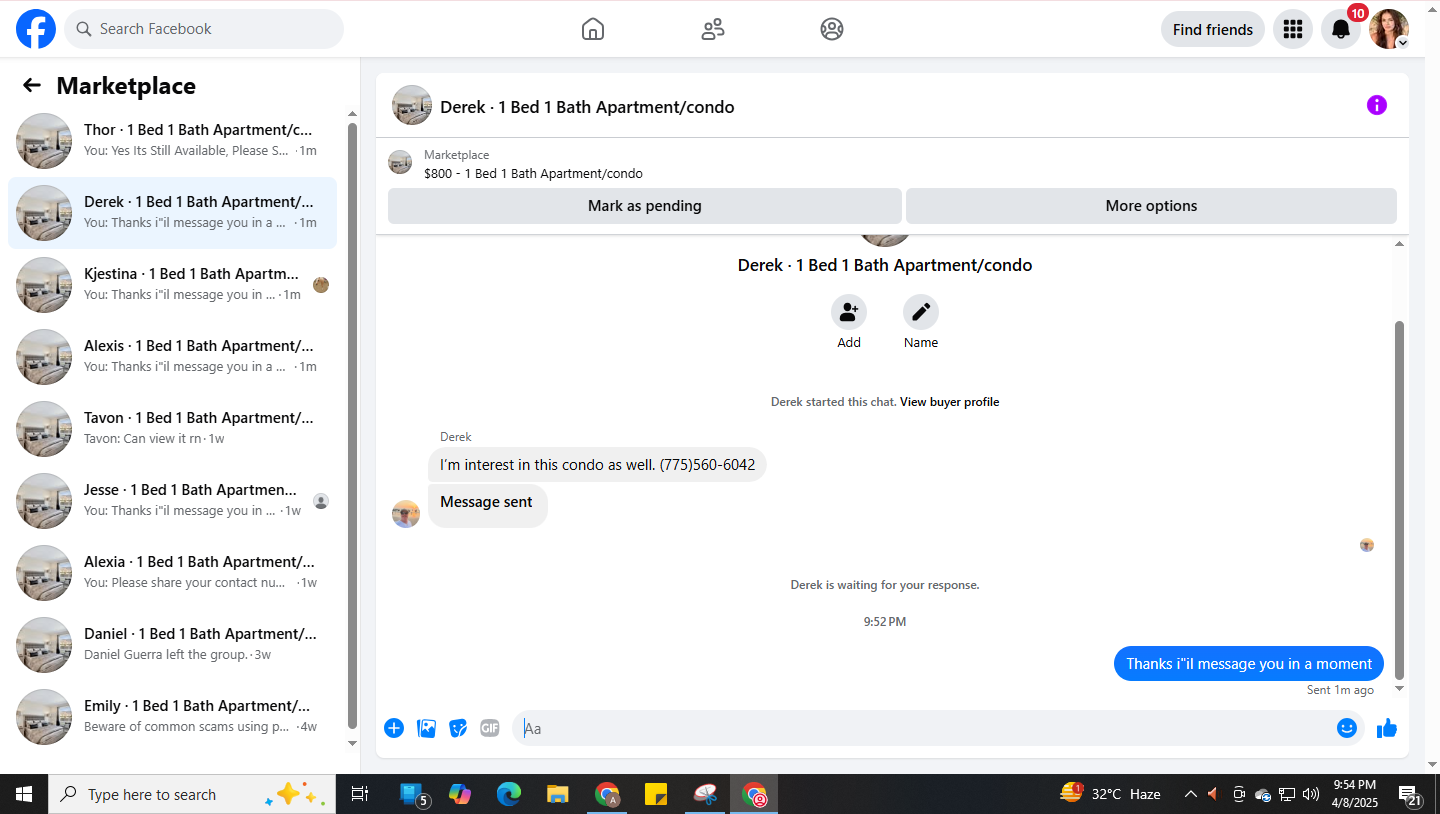Open more actions plus icon in composer

click(x=394, y=728)
